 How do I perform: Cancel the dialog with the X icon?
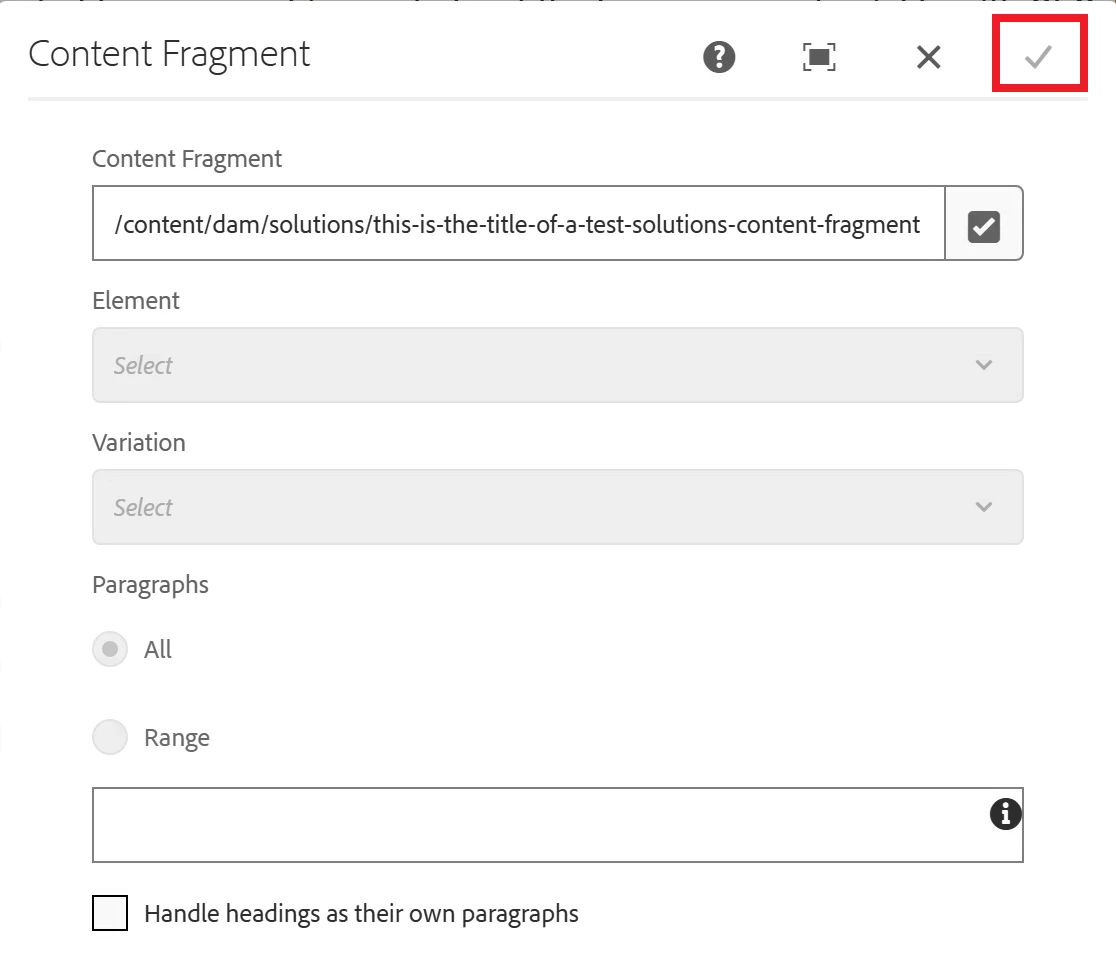click(929, 57)
